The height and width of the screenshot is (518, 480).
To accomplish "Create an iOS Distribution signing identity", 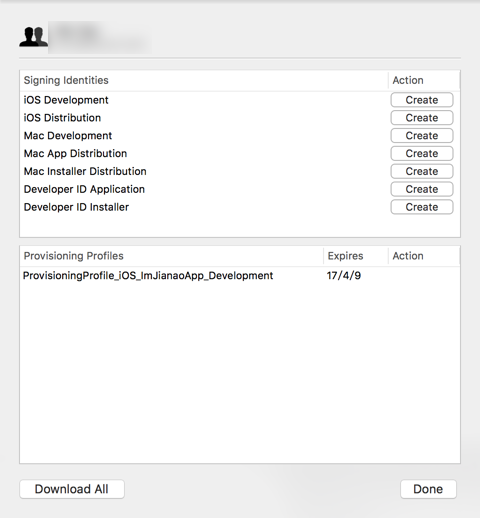I will 422,118.
